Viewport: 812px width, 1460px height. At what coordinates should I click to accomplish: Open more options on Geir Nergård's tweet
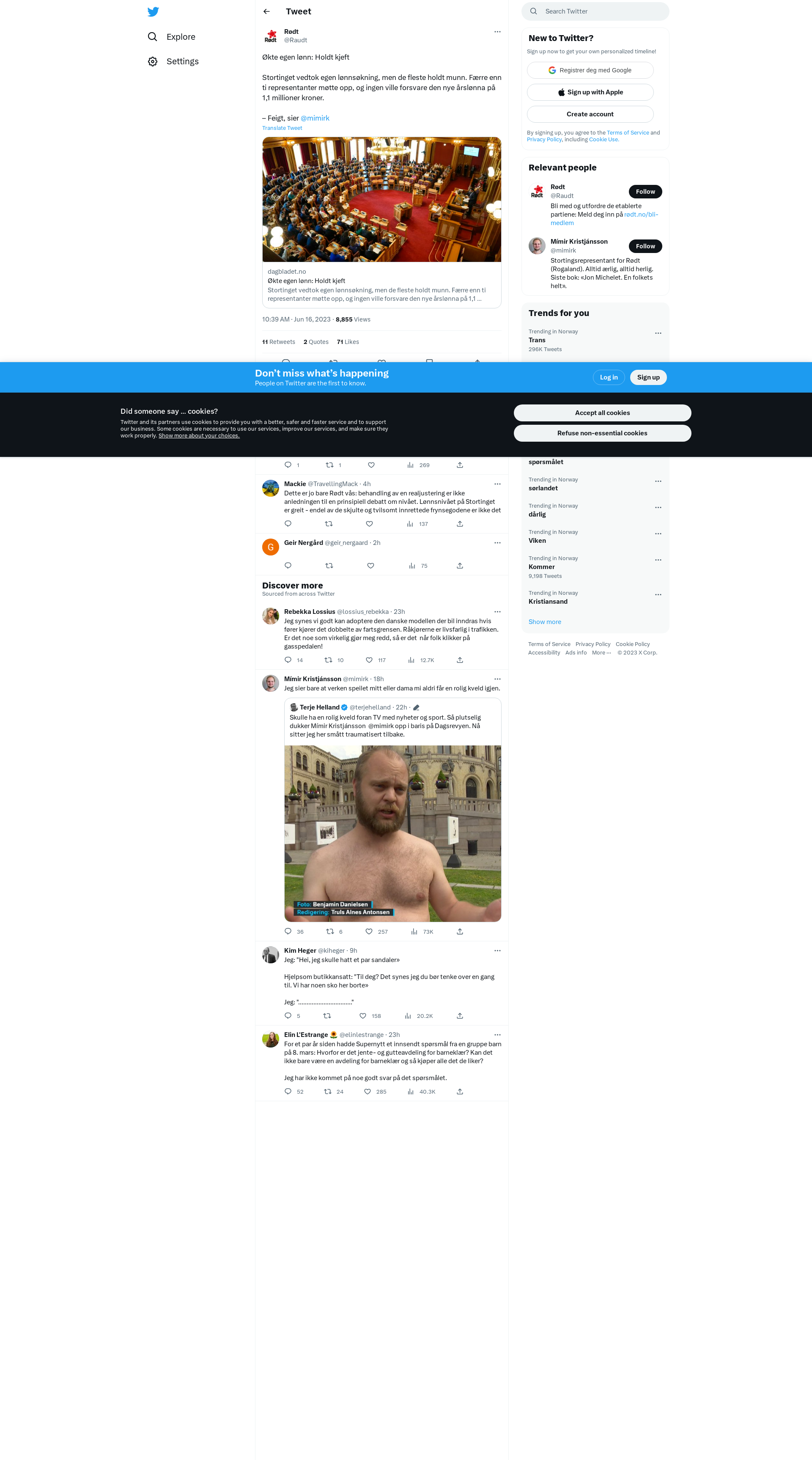(497, 543)
